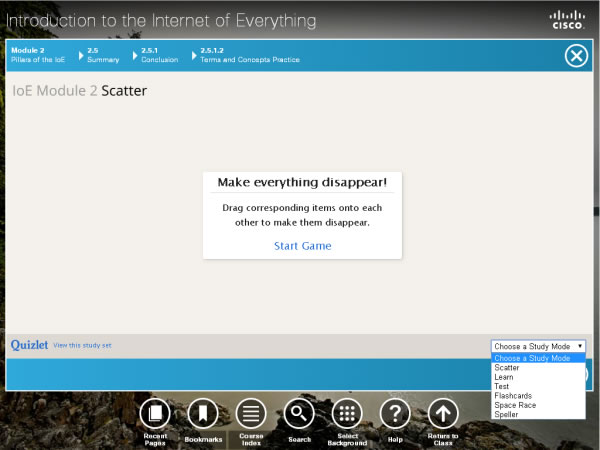The width and height of the screenshot is (600, 450).
Task: Click the Return to Class arrow icon
Action: pyautogui.click(x=443, y=413)
